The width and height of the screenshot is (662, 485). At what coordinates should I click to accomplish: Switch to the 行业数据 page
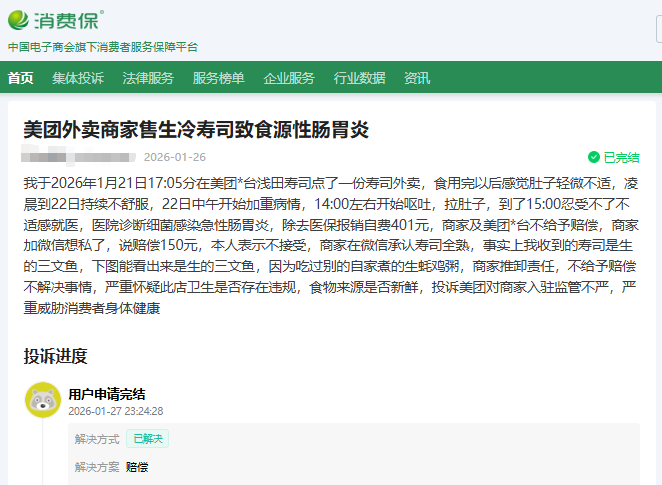click(x=359, y=78)
